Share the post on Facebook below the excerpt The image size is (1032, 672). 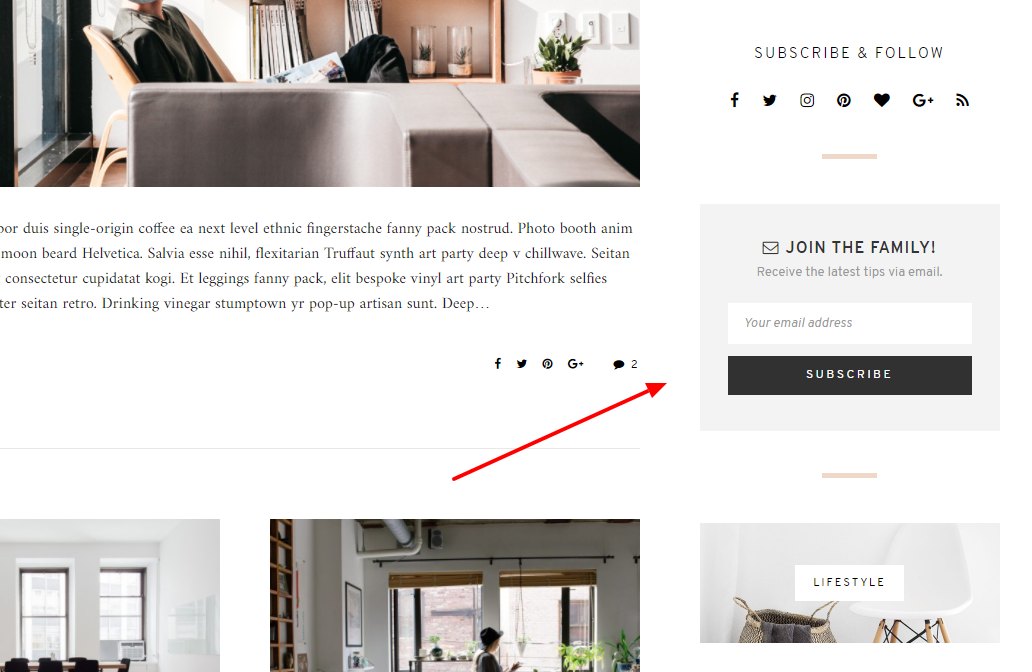(498, 364)
